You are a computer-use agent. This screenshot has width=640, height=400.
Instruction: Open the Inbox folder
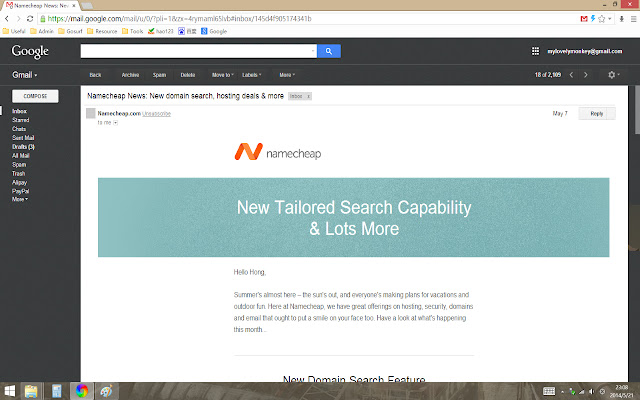point(19,111)
